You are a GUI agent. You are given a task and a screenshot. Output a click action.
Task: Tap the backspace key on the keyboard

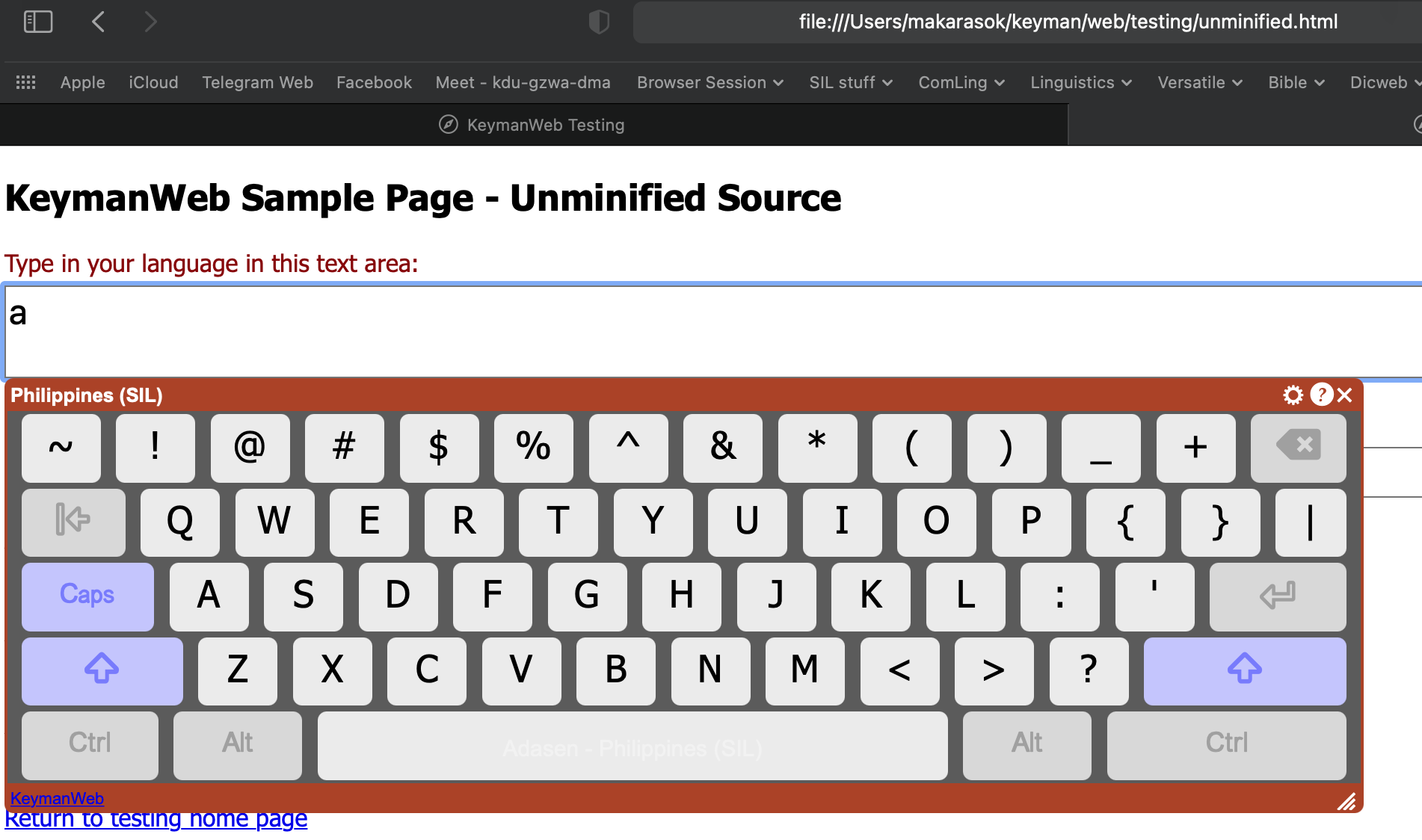[1298, 447]
